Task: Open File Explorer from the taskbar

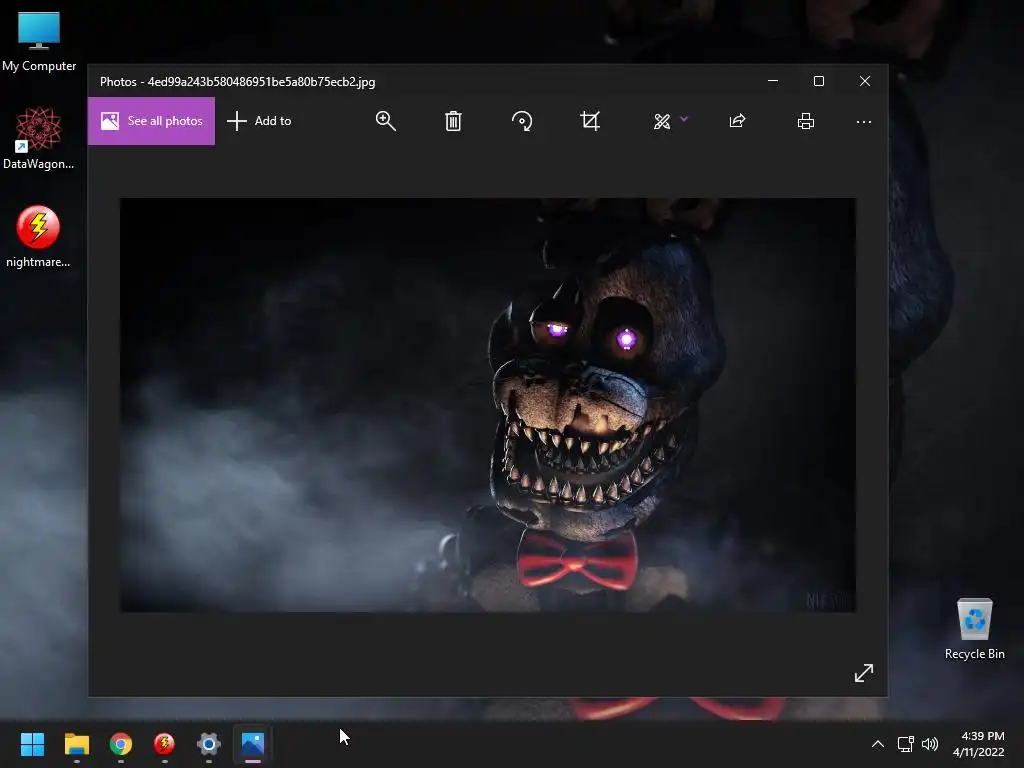Action: [76, 744]
